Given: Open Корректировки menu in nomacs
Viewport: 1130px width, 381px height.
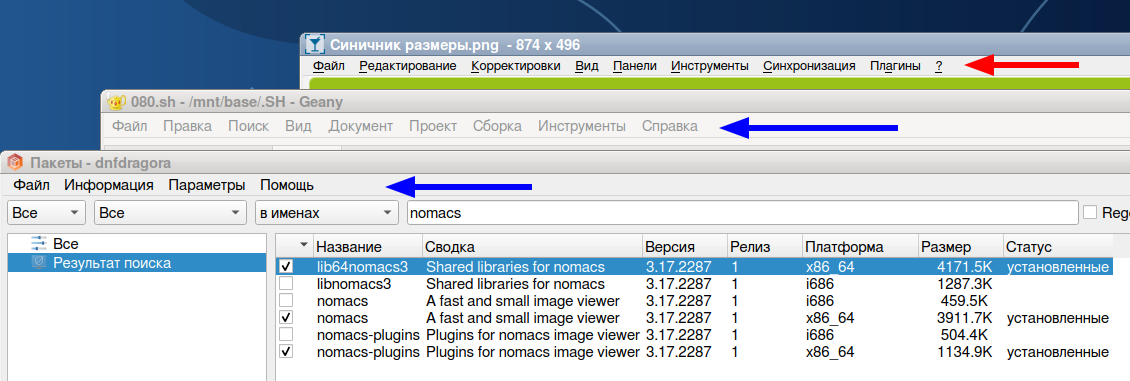Looking at the screenshot, I should tap(516, 66).
